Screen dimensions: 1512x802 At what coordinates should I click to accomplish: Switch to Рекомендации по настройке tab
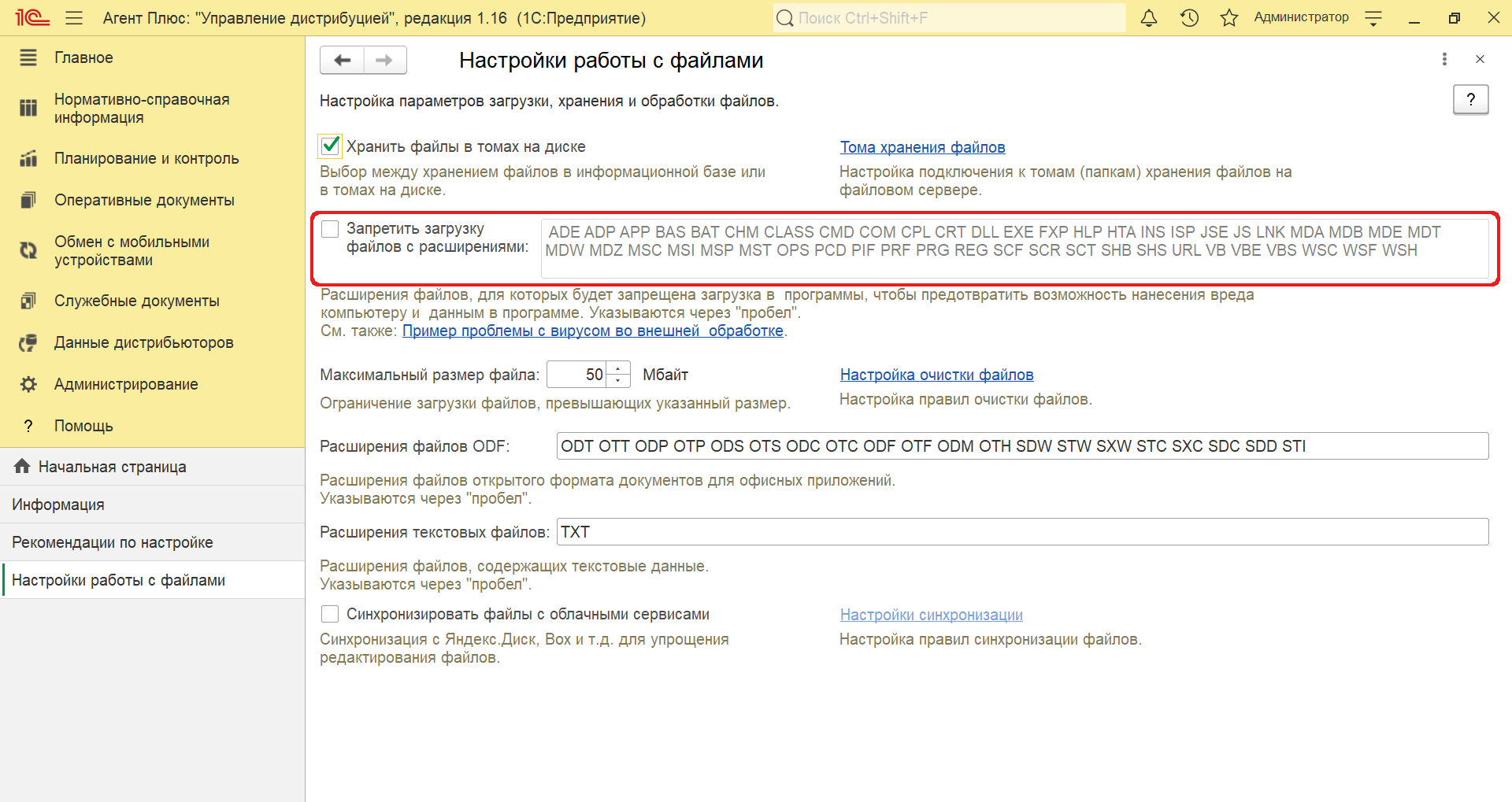coord(152,542)
